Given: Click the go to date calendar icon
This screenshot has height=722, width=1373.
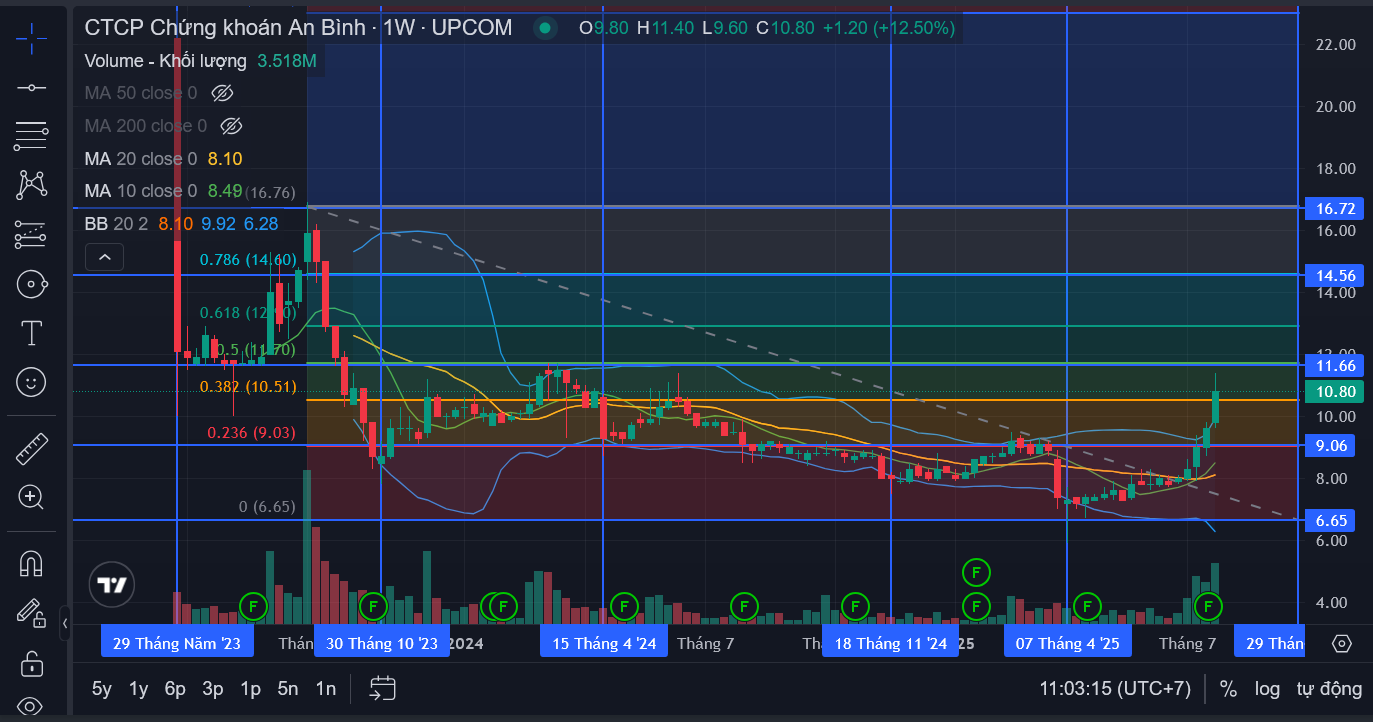Looking at the screenshot, I should click(383, 688).
